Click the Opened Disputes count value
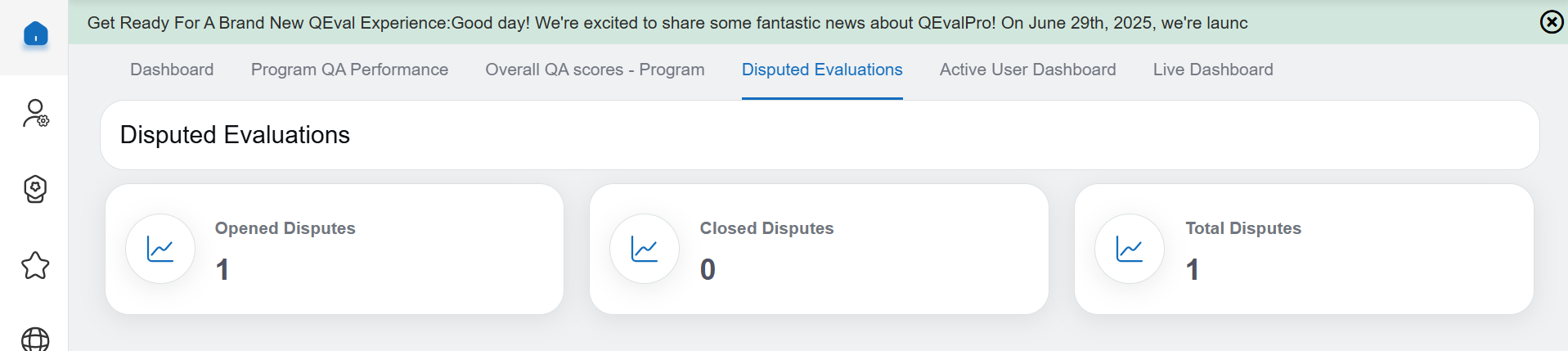1568x351 pixels. [x=222, y=270]
